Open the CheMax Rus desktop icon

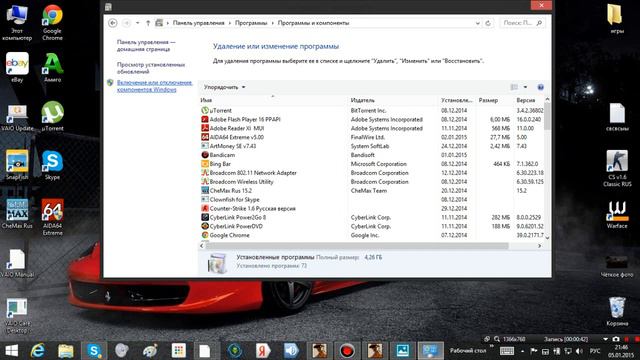pyautogui.click(x=17, y=214)
